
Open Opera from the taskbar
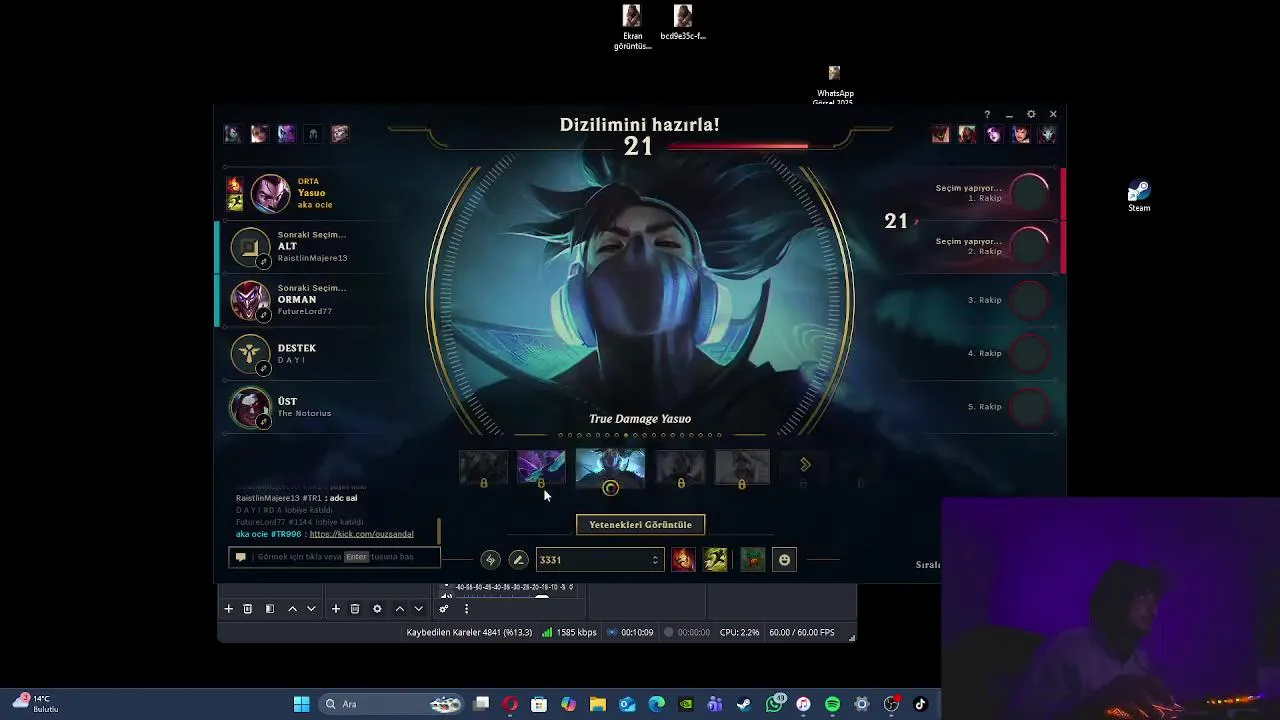click(x=510, y=704)
